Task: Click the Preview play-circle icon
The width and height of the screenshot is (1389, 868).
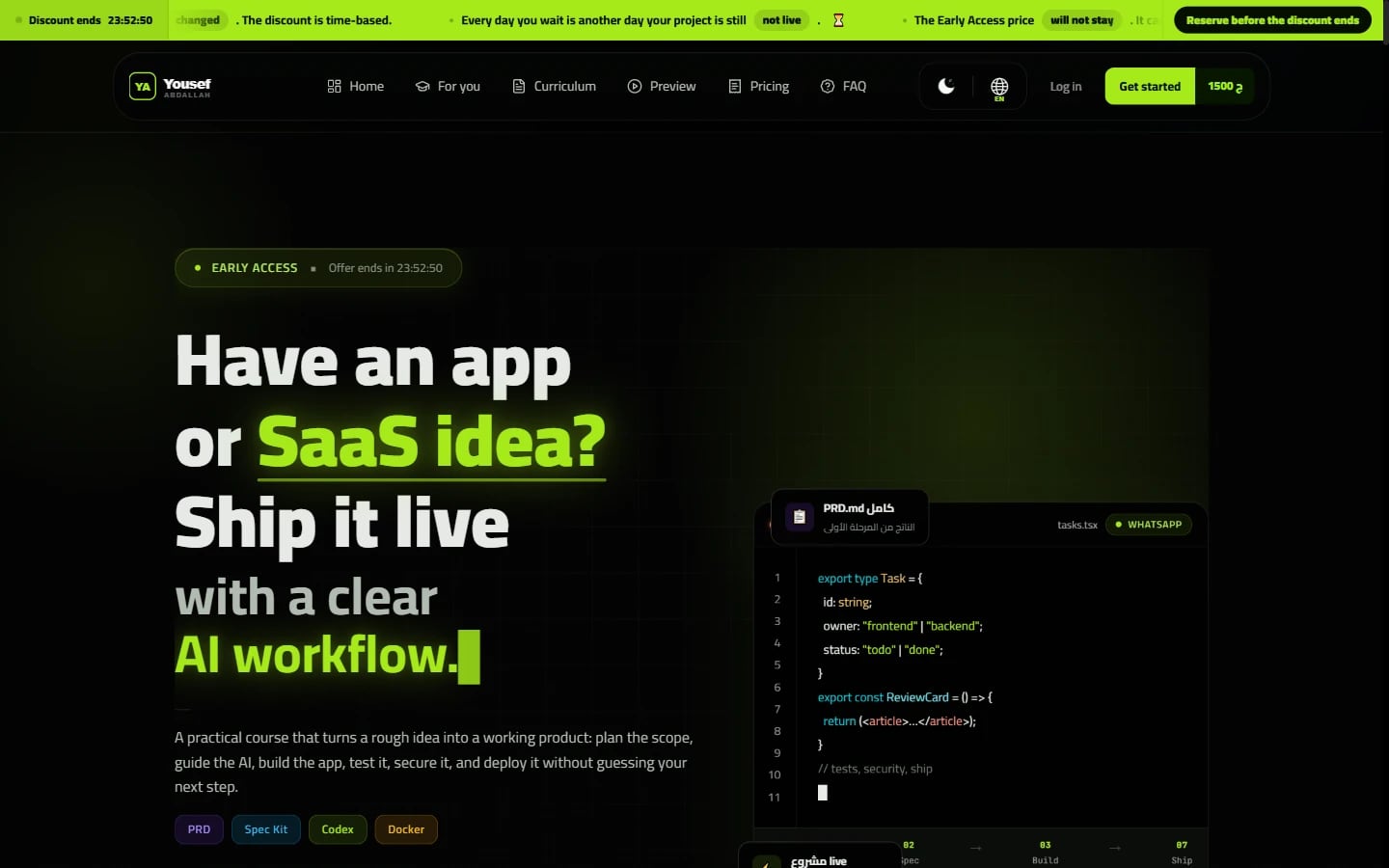Action: pyautogui.click(x=635, y=86)
